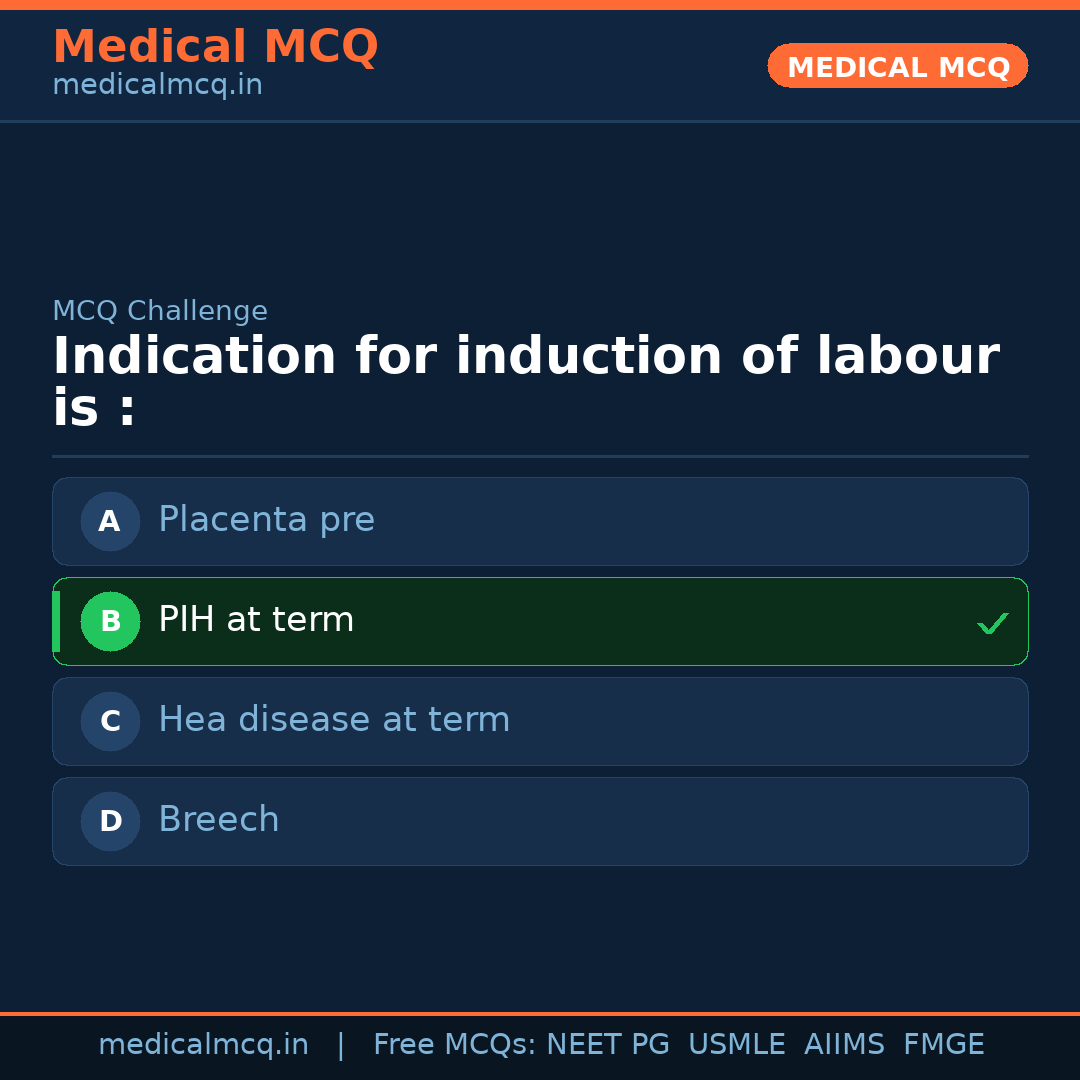Click the question text about induction of labour
This screenshot has width=1080, height=1080.
pos(525,377)
